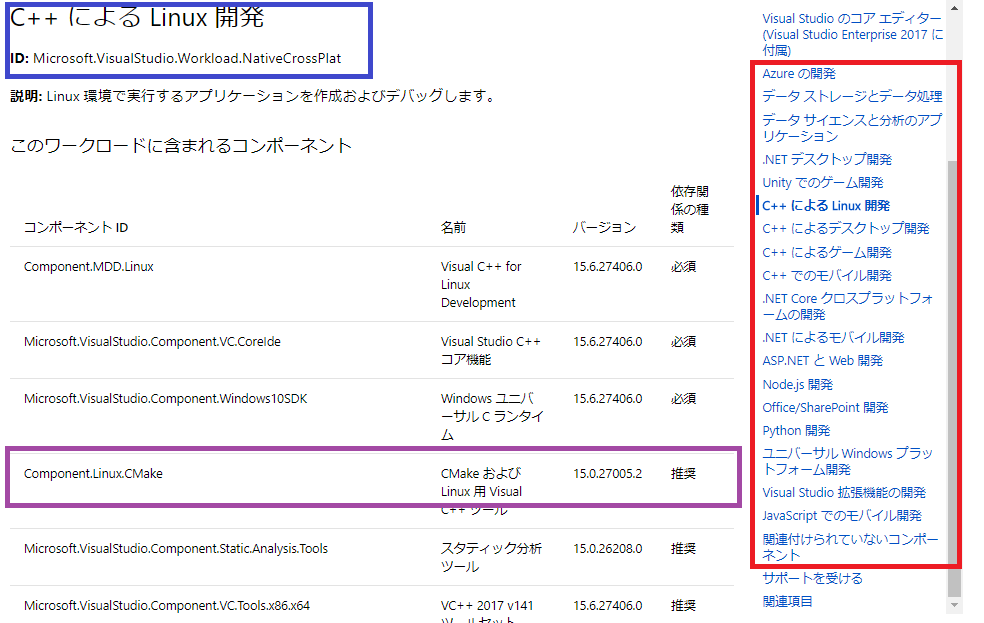Viewport: 984px width, 623px height.
Task: Open .NET によるモバイル開発 link
Action: [x=833, y=338]
